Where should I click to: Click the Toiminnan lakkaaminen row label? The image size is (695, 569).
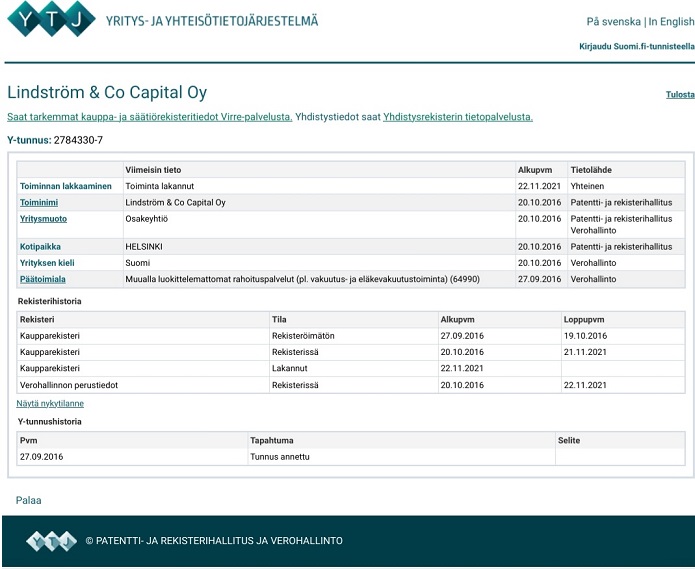[x=66, y=186]
